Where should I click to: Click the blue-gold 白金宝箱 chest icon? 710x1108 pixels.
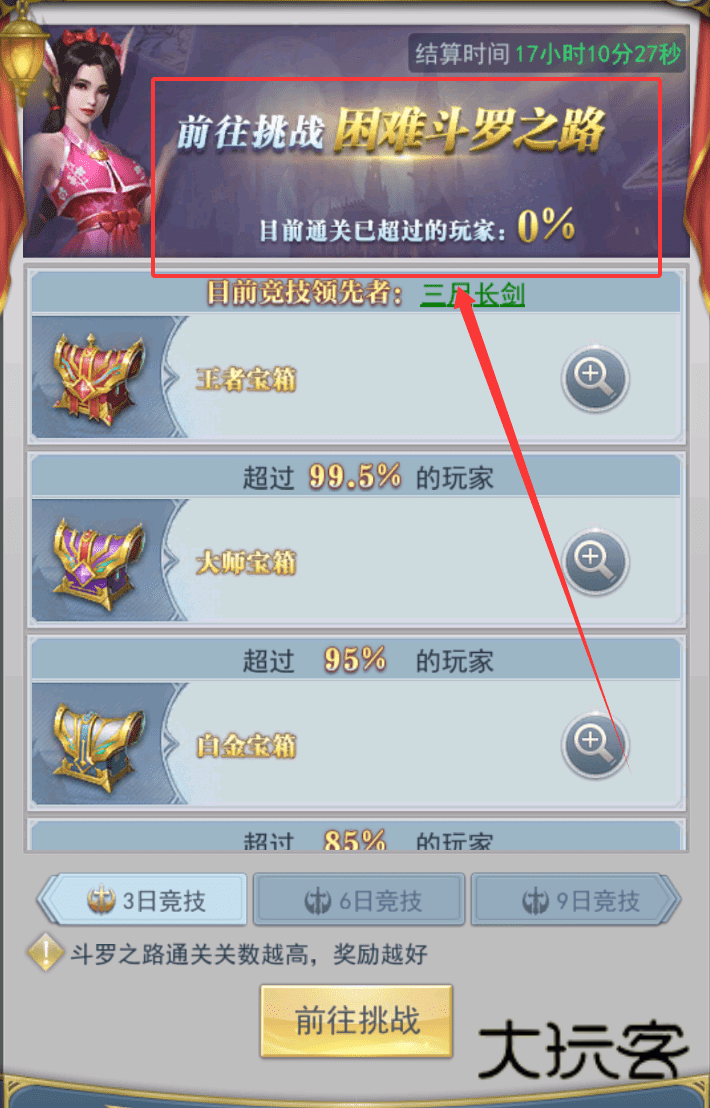pos(98,747)
